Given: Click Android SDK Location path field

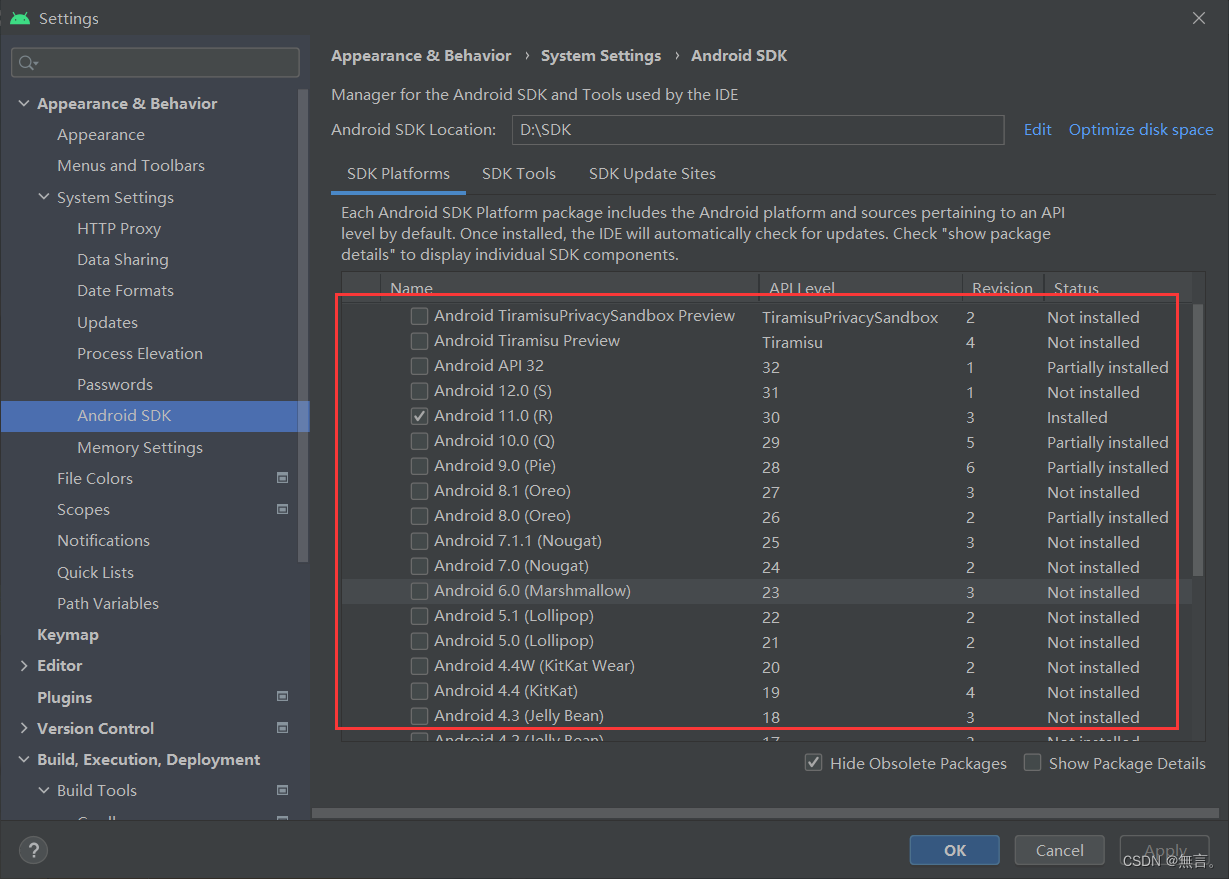Looking at the screenshot, I should [758, 130].
